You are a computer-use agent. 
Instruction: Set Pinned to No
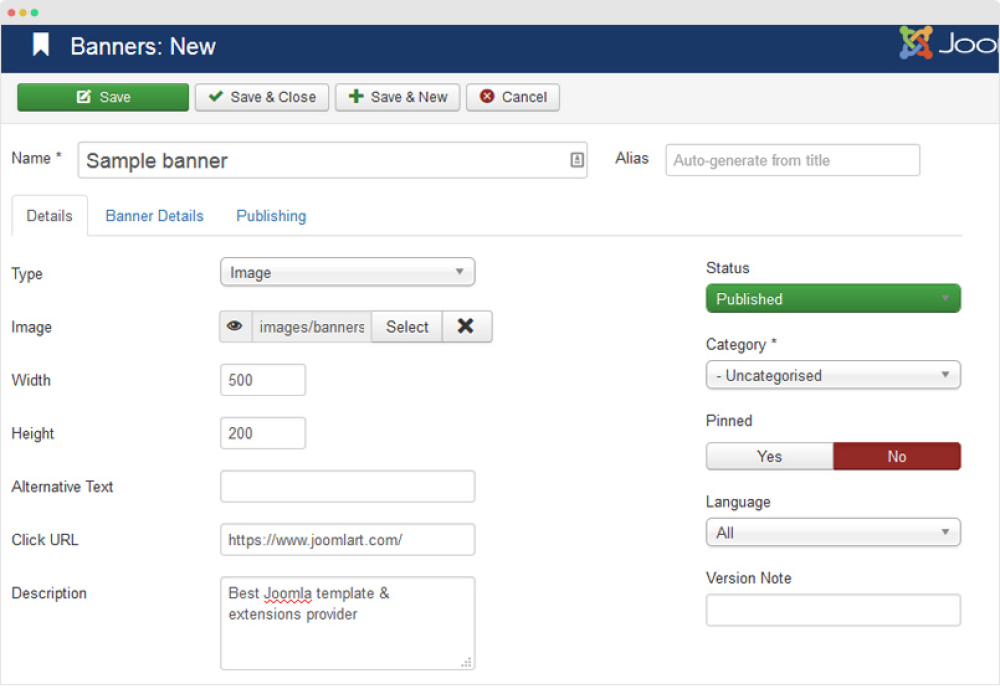coord(896,456)
